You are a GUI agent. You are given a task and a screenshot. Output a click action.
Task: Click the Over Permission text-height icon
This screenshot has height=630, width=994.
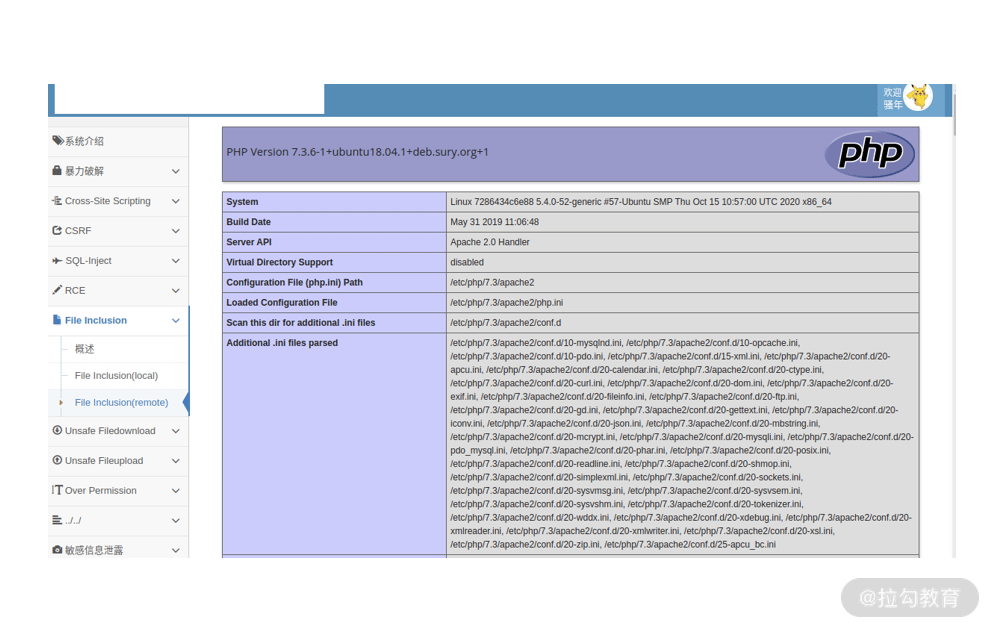(57, 490)
